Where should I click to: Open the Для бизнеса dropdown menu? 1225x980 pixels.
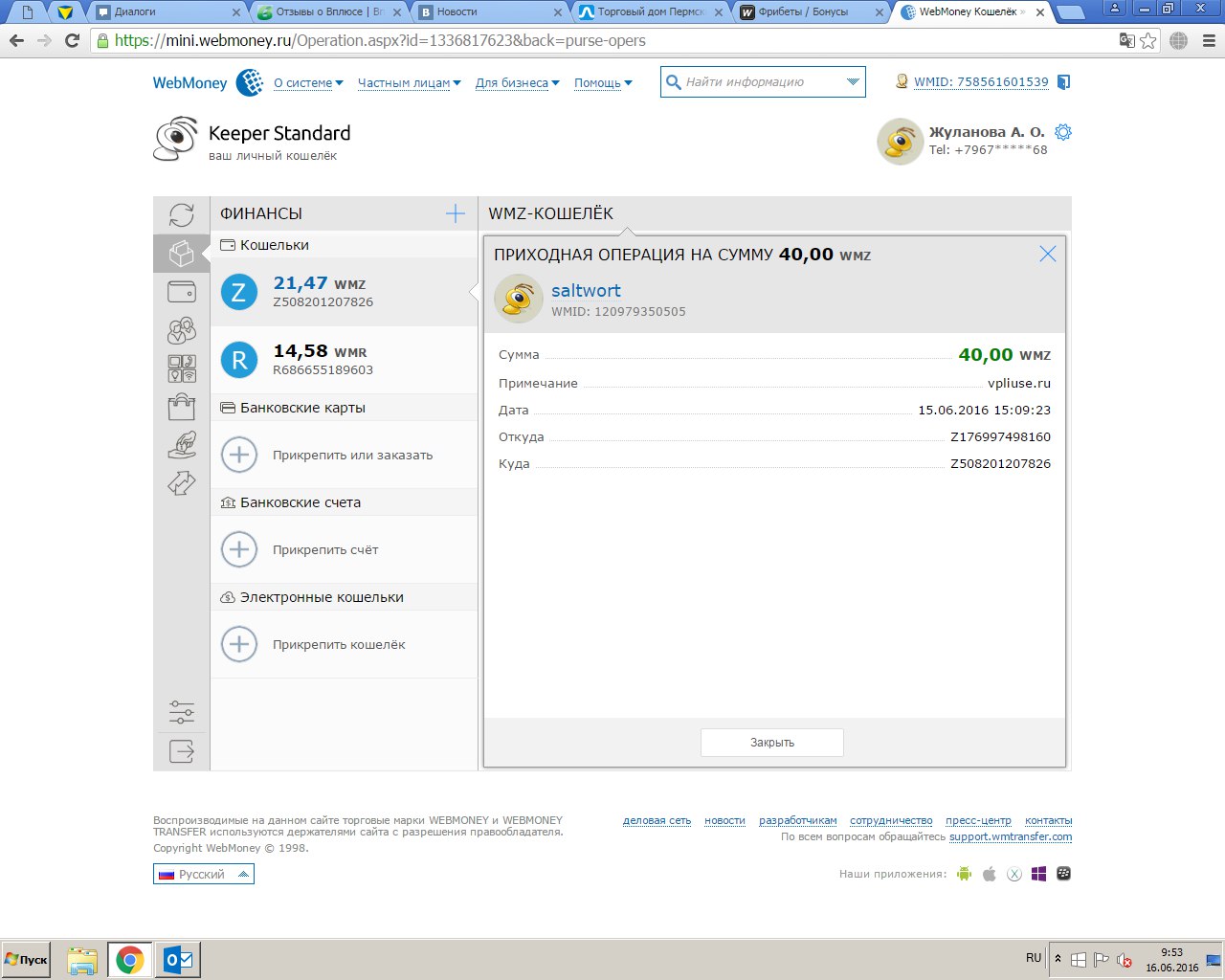click(517, 83)
